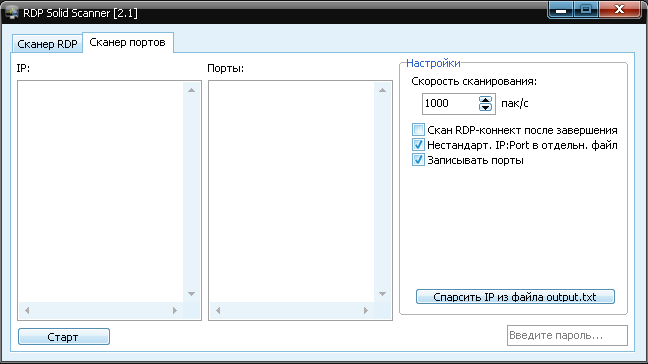Focus the Введите пароль password field

coord(567,335)
